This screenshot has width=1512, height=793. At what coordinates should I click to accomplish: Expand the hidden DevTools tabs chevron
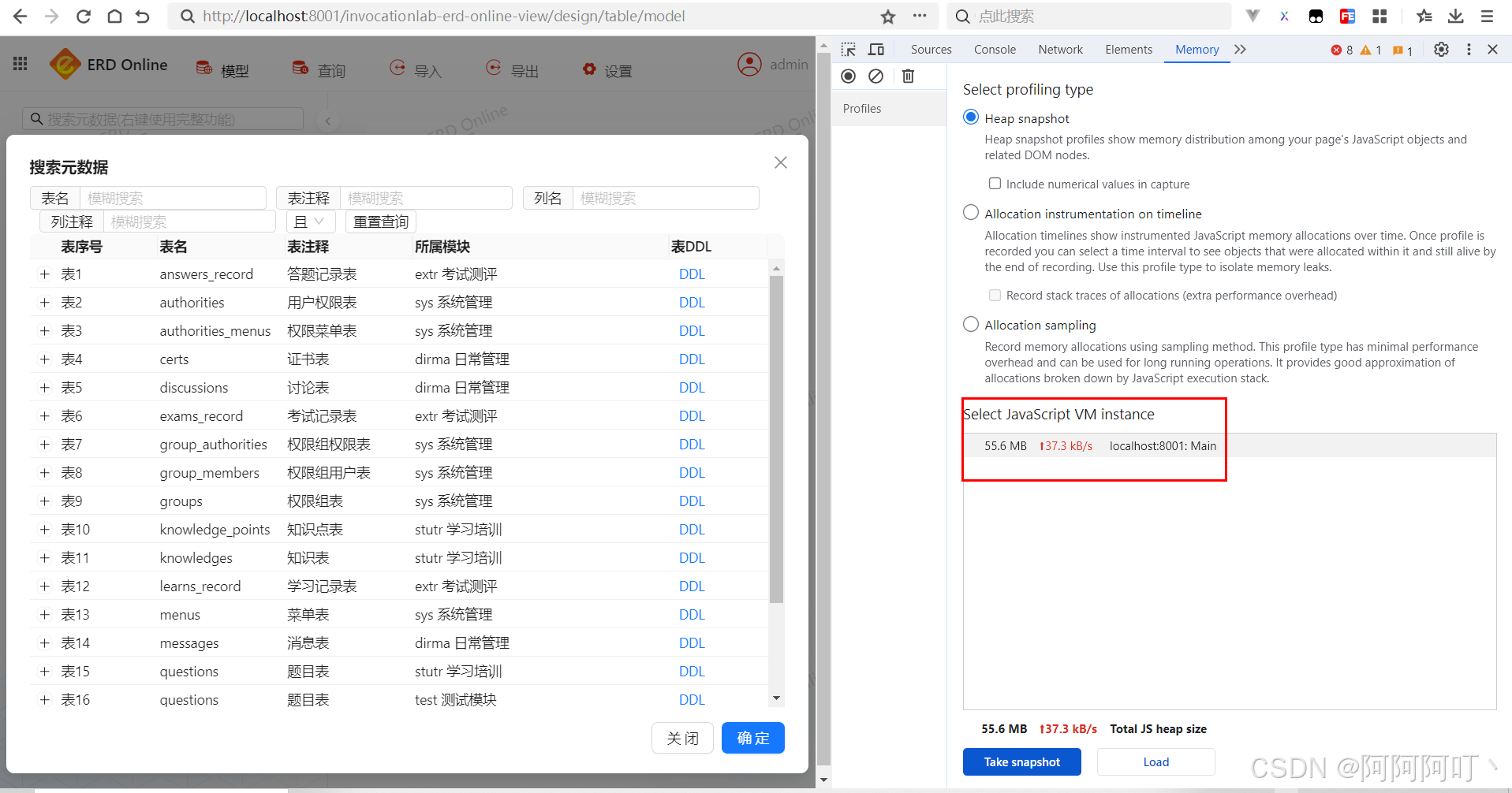coord(1240,49)
